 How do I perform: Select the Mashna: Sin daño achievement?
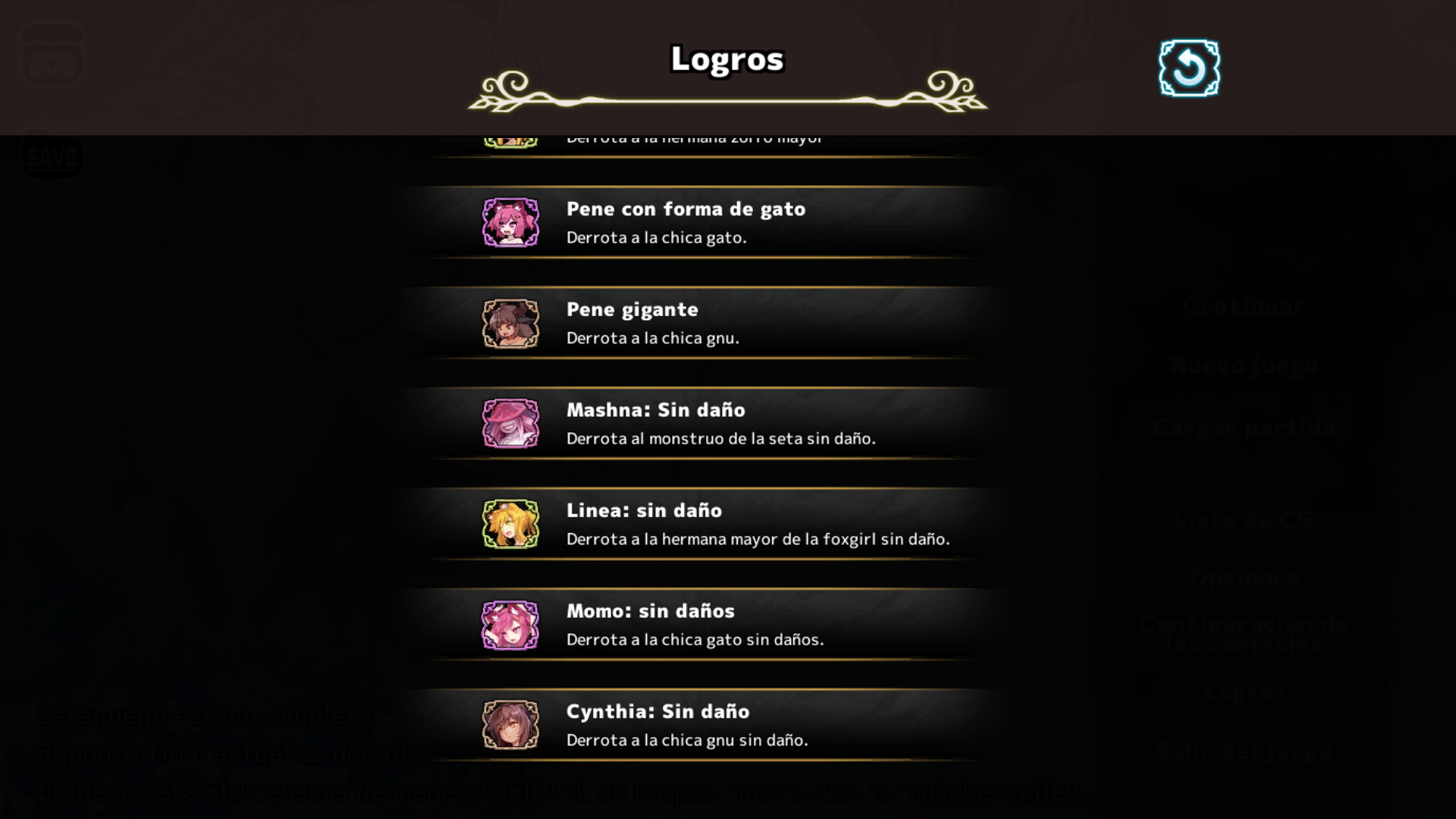click(705, 423)
